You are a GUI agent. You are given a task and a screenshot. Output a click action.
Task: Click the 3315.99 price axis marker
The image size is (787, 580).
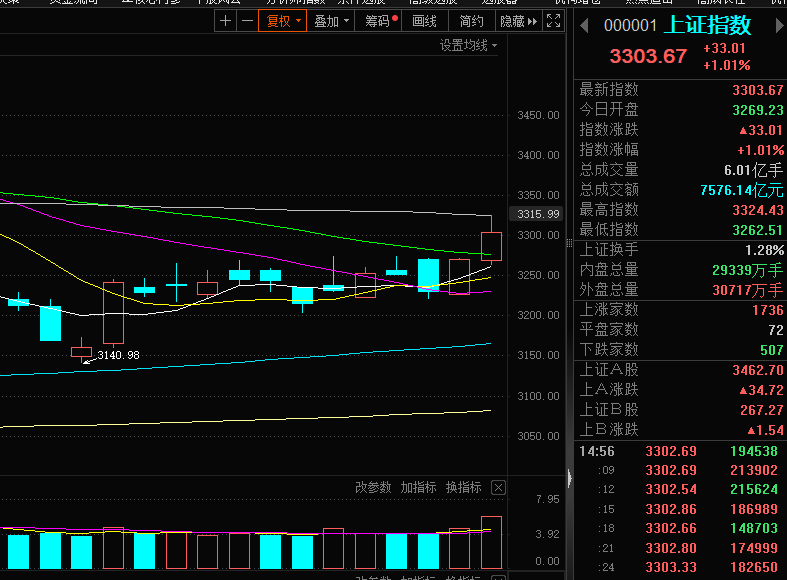(538, 214)
